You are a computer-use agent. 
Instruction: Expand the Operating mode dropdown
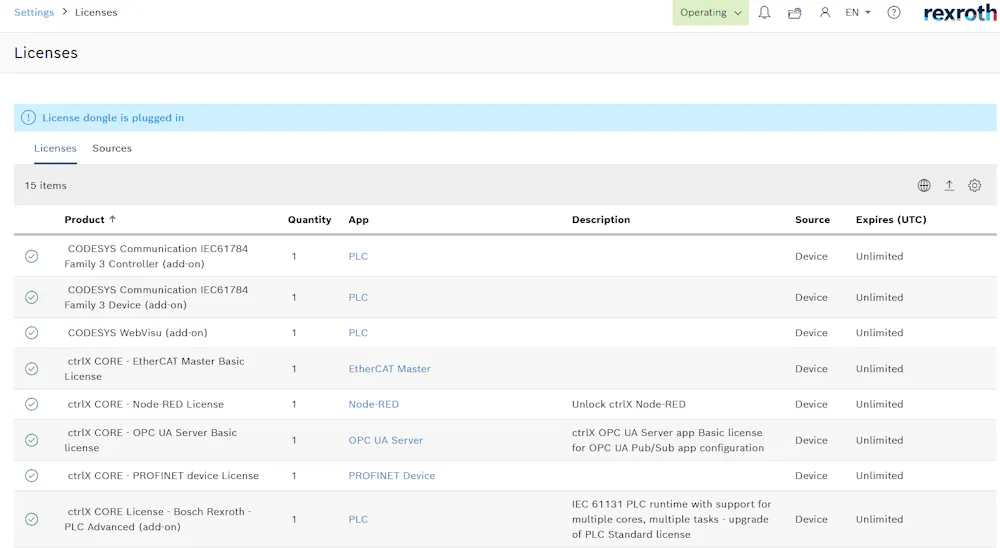(x=710, y=13)
